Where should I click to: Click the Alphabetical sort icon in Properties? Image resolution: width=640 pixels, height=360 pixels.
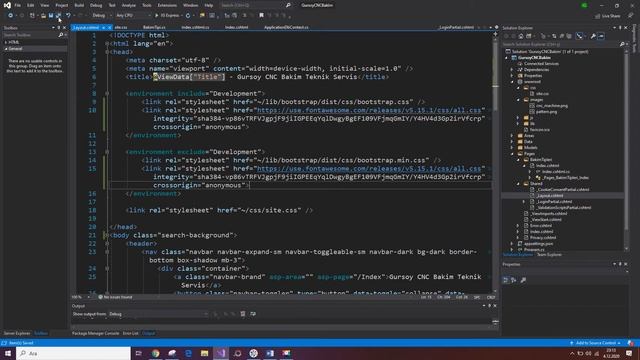tap(513, 280)
